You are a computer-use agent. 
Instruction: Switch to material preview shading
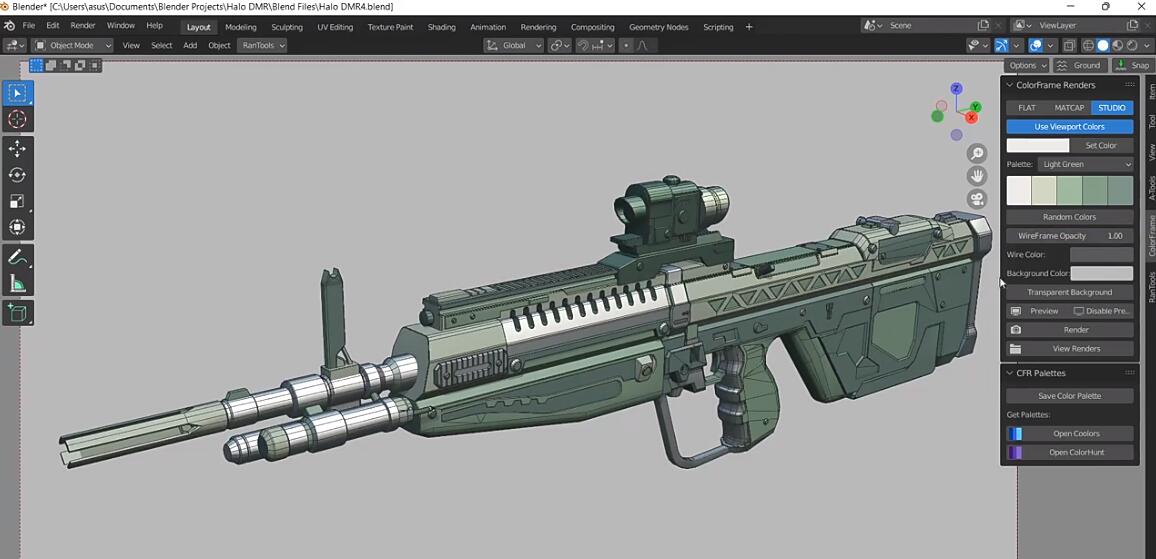click(1118, 45)
